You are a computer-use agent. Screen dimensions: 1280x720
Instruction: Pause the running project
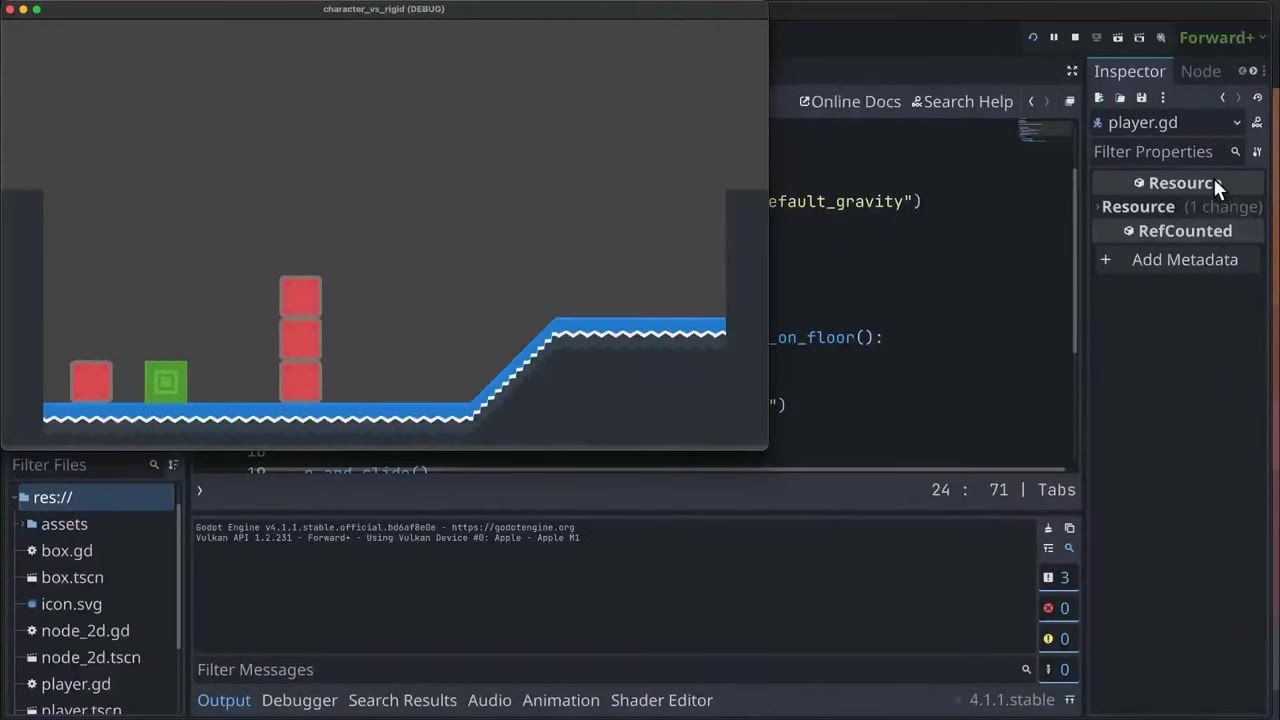click(x=1054, y=38)
